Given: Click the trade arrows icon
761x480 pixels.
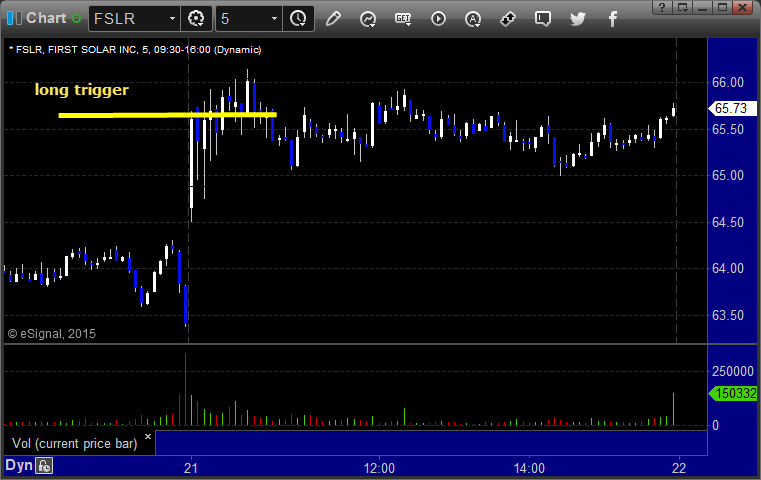Looking at the screenshot, I should coord(508,19).
